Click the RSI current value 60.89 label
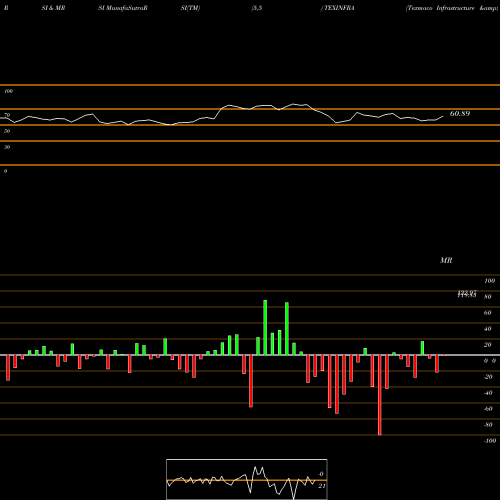 [x=460, y=114]
